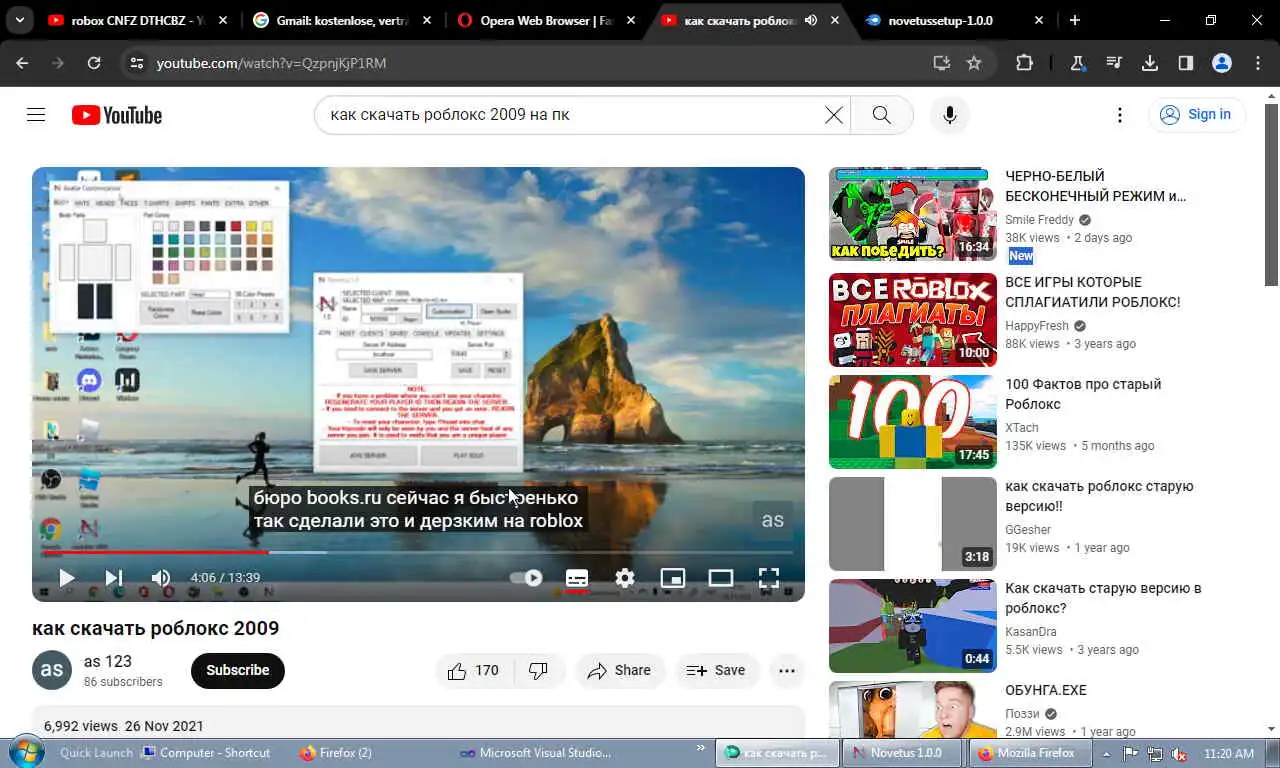Open the Как скачать старую версию video thumbnail

click(x=913, y=626)
